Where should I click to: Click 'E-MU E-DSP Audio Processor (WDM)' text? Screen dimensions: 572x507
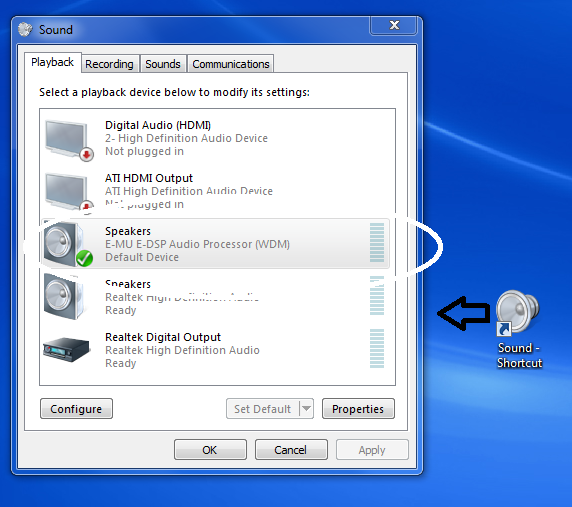[197, 244]
